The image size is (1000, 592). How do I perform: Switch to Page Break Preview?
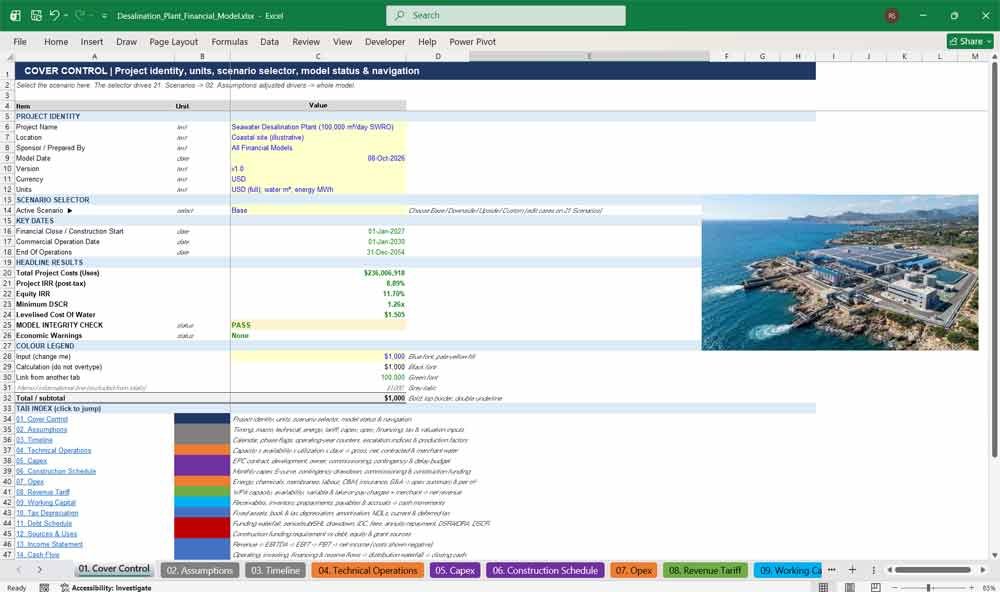click(x=876, y=588)
